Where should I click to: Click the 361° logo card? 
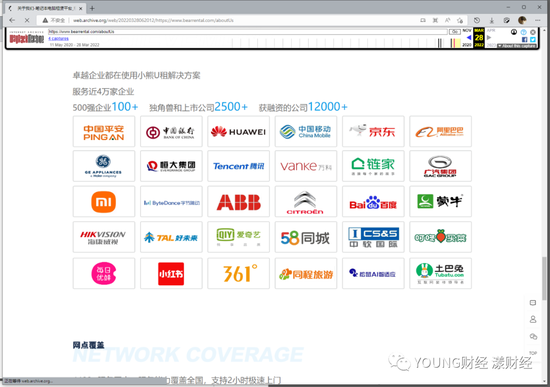pyautogui.click(x=239, y=273)
